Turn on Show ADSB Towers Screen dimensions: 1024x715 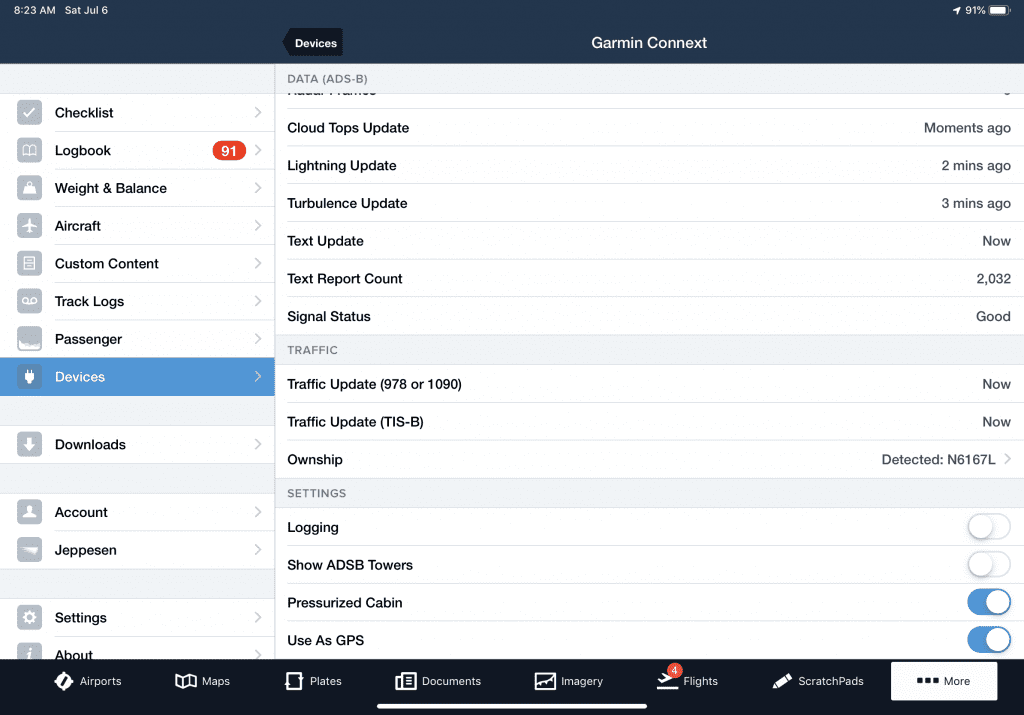click(x=988, y=564)
